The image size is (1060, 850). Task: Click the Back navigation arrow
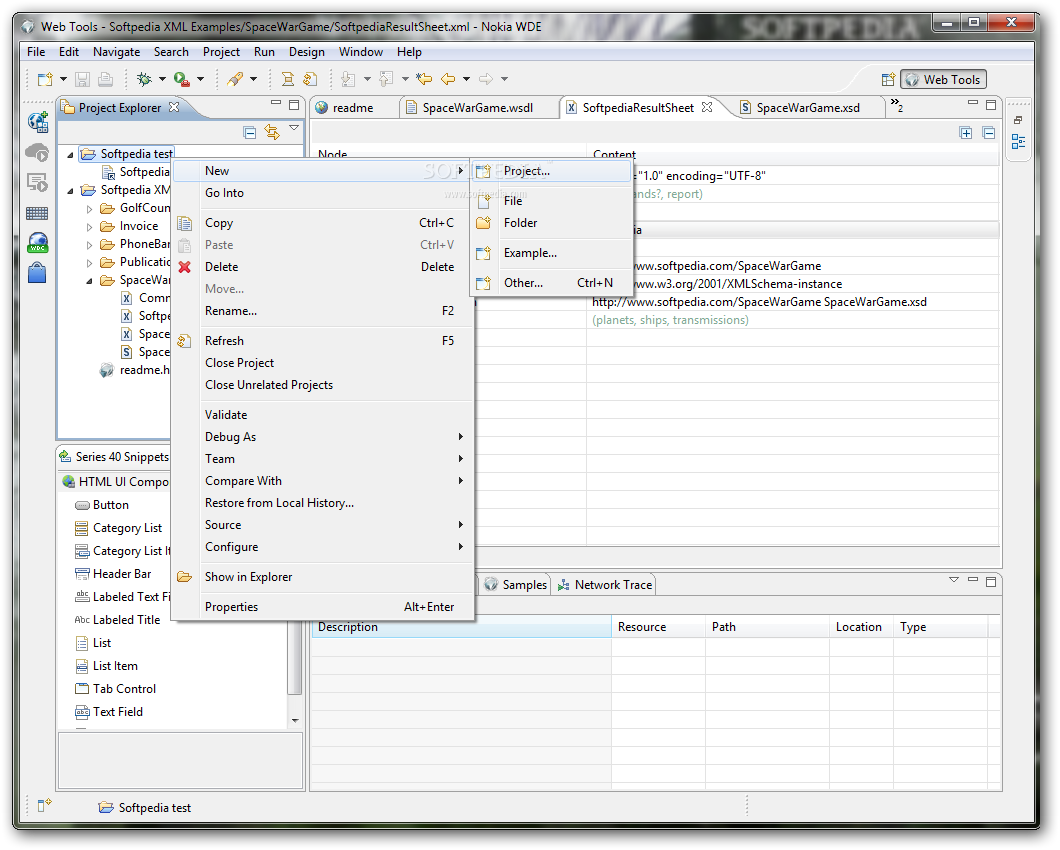pos(448,79)
